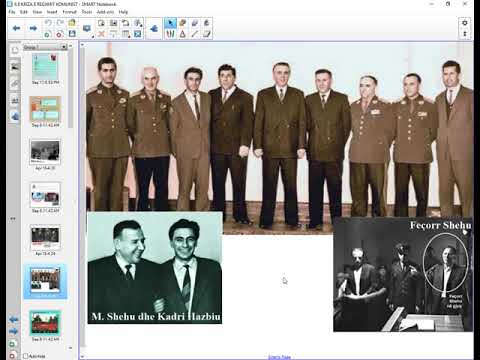Move toolbar with the up-down arrow icon

tap(465, 34)
